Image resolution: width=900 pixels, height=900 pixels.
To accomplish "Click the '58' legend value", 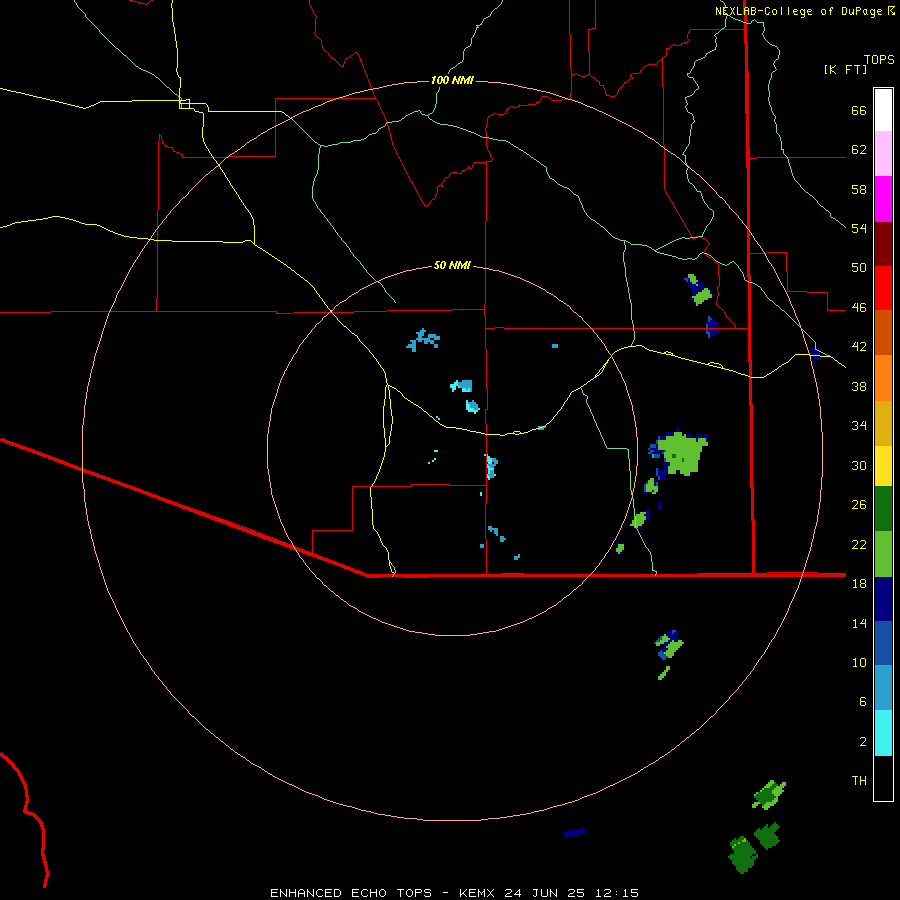I will [x=859, y=189].
